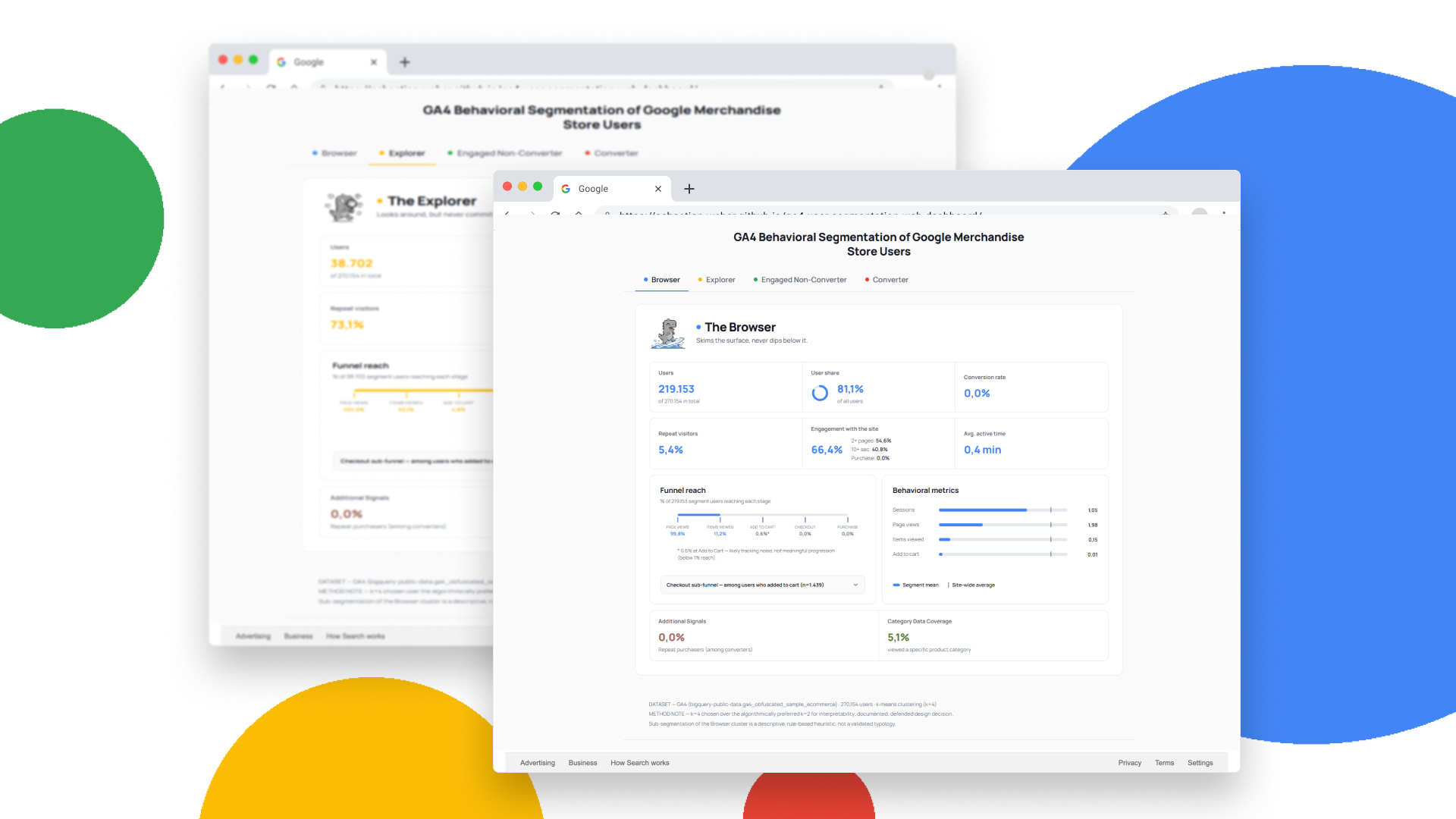Click the dinosaur illustration beside The Browser
This screenshot has width=1456, height=819.
(x=668, y=334)
